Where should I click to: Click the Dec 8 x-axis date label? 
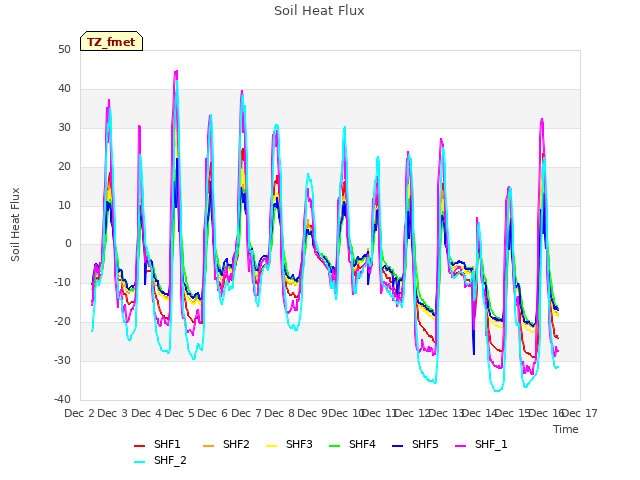coord(280,413)
